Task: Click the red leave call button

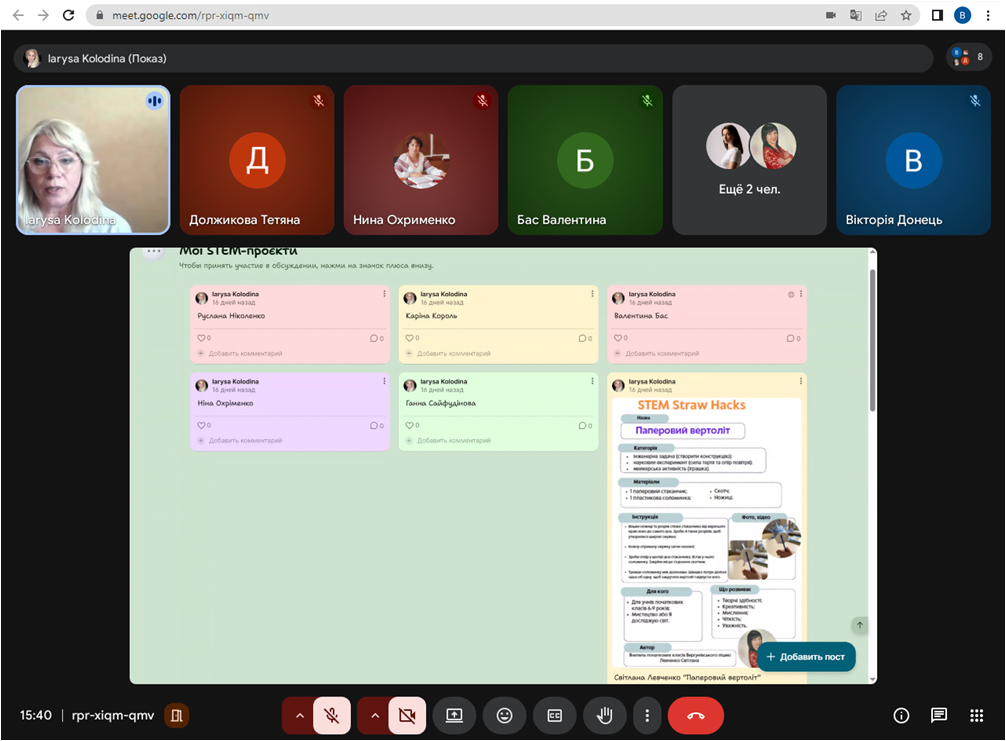Action: pyautogui.click(x=696, y=716)
